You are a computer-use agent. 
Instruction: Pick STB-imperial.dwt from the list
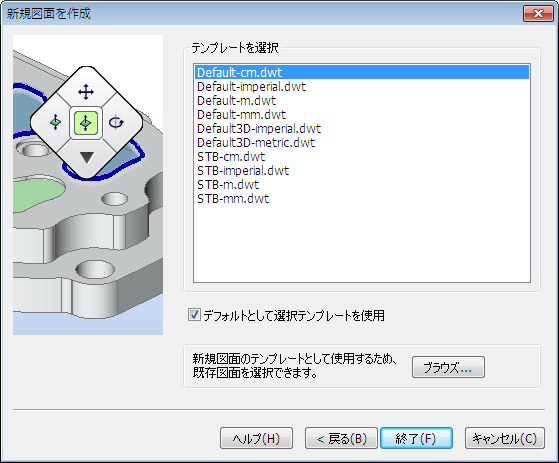click(x=362, y=170)
